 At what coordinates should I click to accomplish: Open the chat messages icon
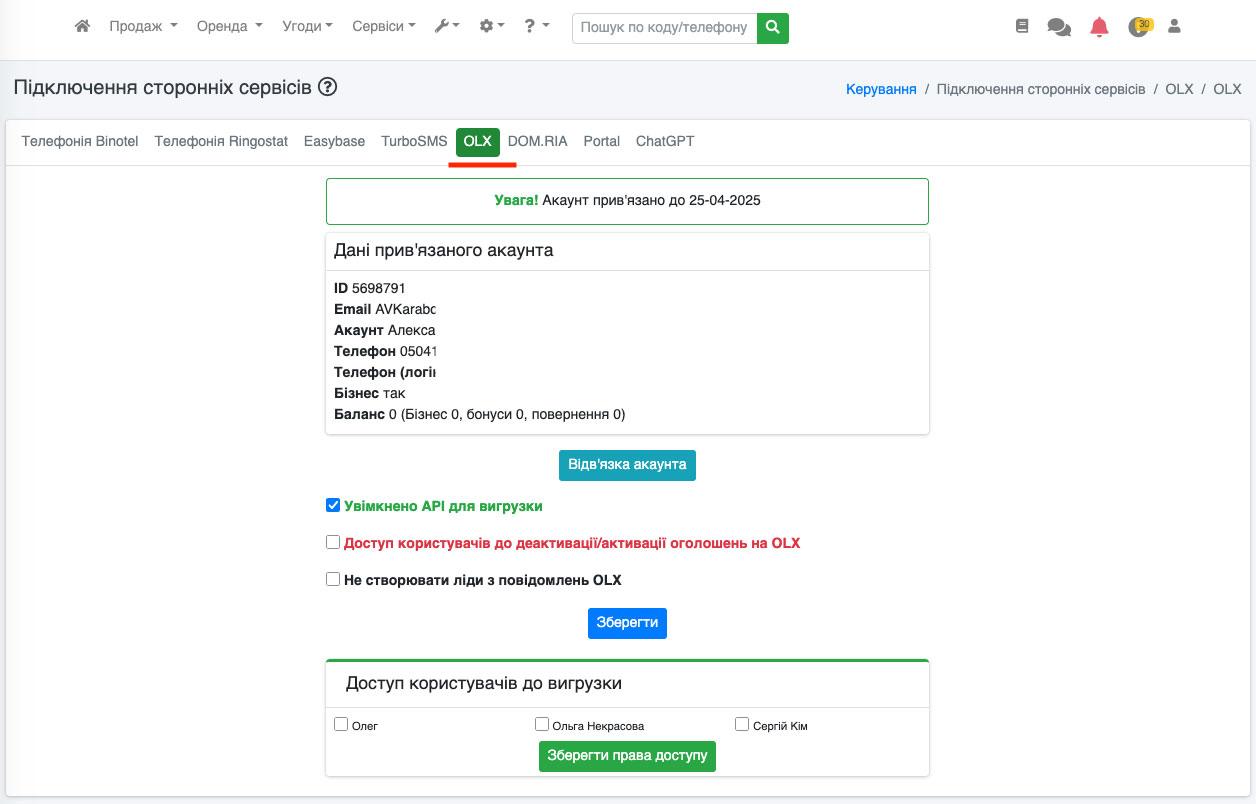[1058, 27]
